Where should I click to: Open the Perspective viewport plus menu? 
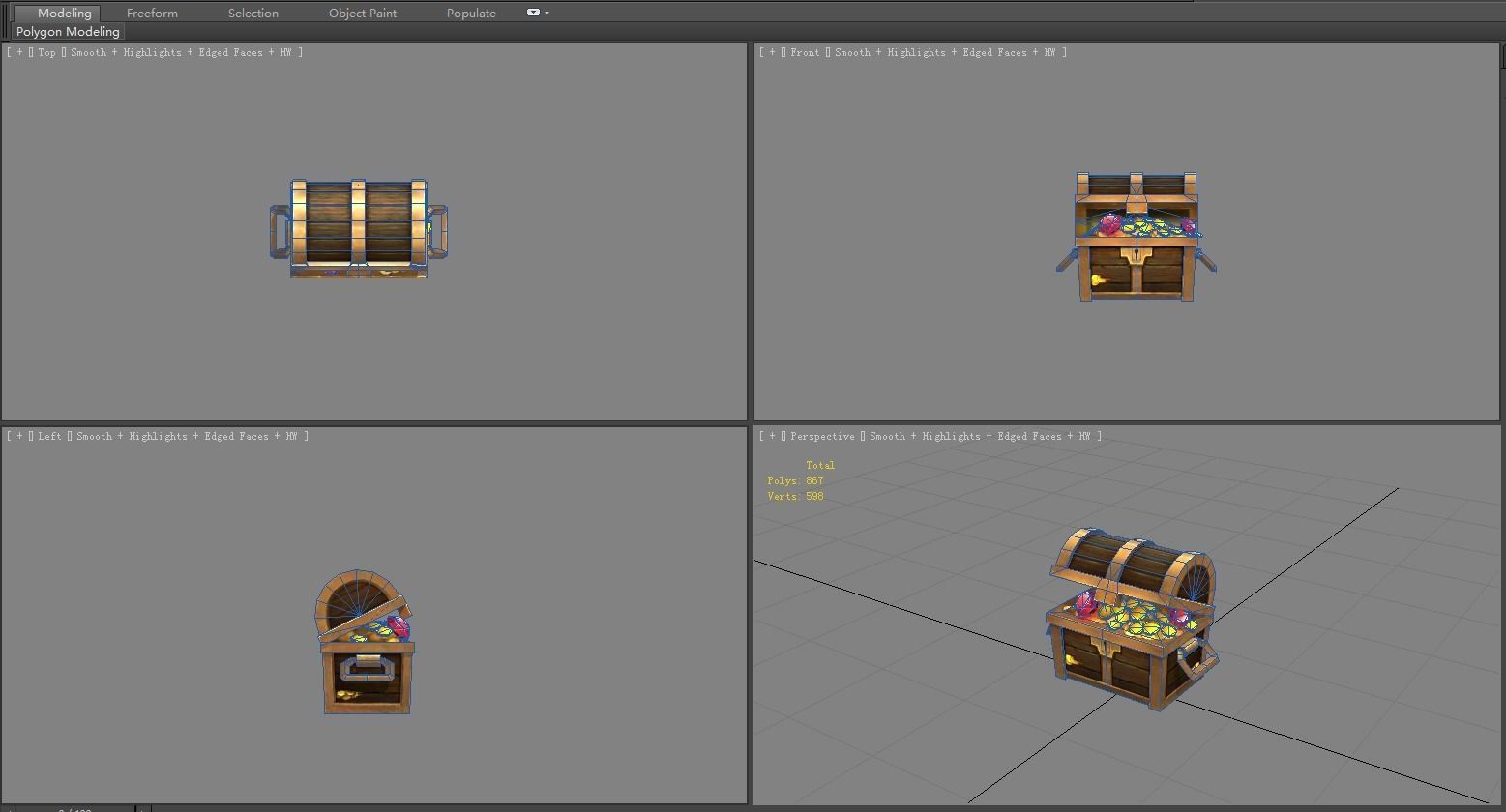[772, 436]
